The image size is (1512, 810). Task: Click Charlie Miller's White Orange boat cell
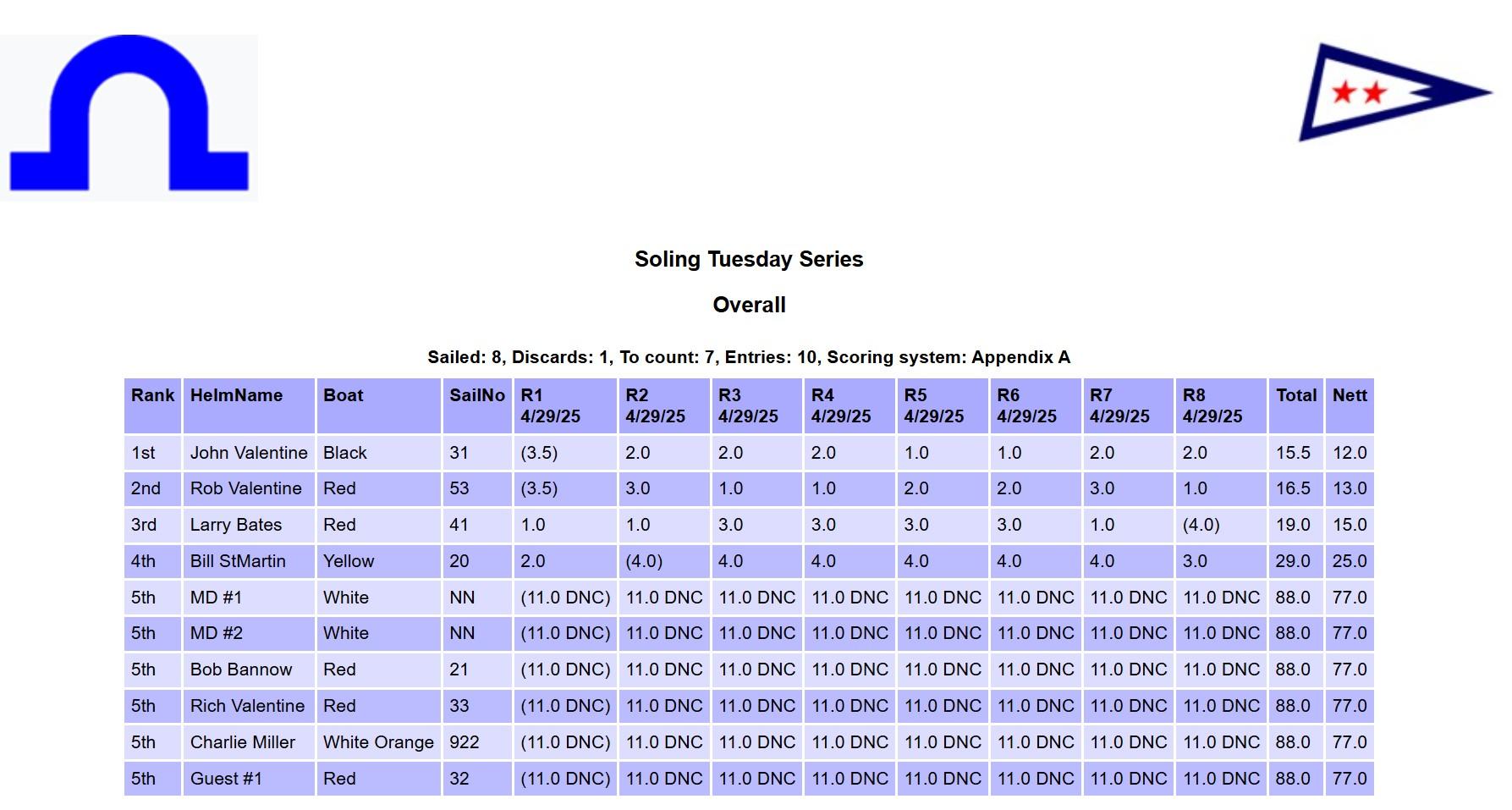click(378, 742)
